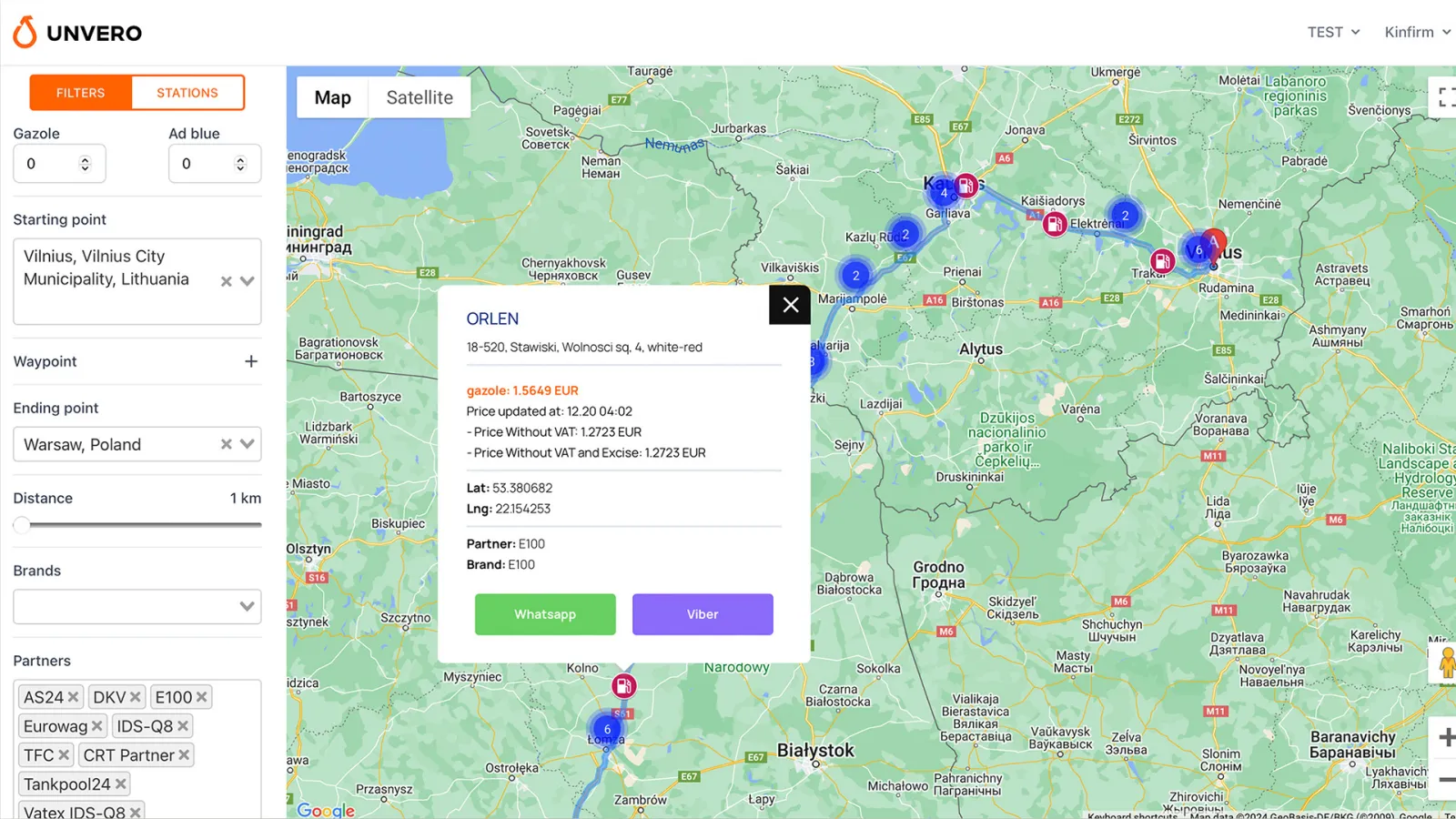1456x819 pixels.
Task: Click the fuel station marker near Elektrėnai
Action: [x=1055, y=223]
